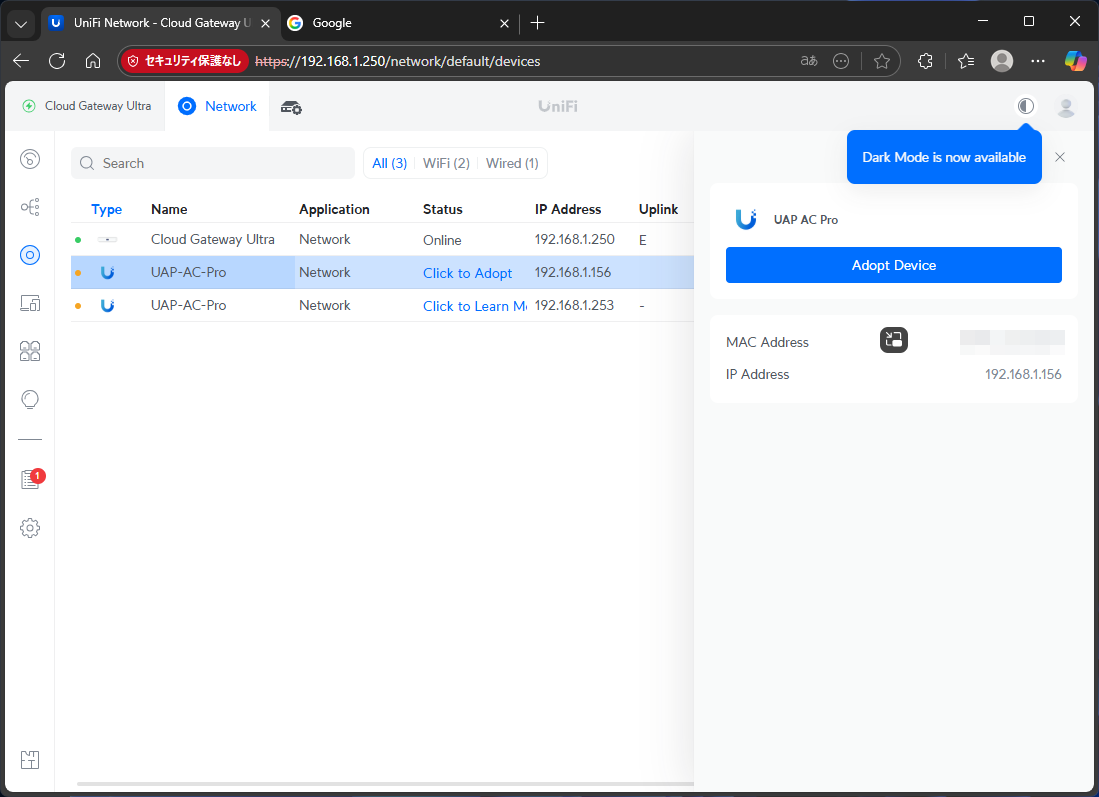Open the user account avatar menu

coord(1066,106)
